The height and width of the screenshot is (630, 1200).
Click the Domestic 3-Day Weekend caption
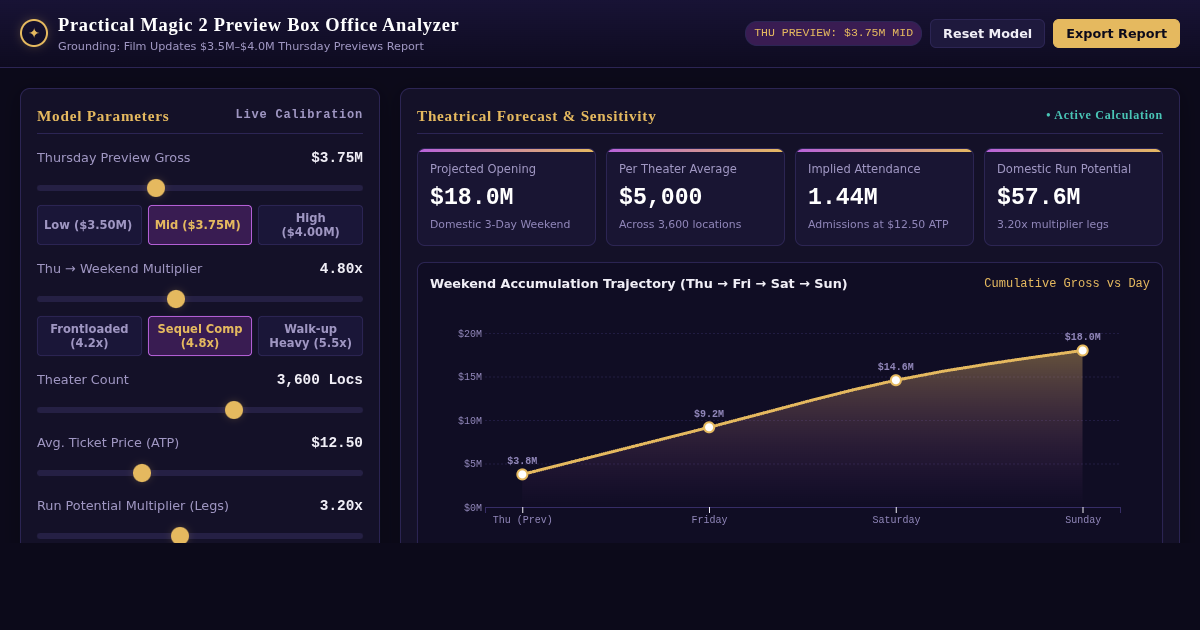click(500, 224)
